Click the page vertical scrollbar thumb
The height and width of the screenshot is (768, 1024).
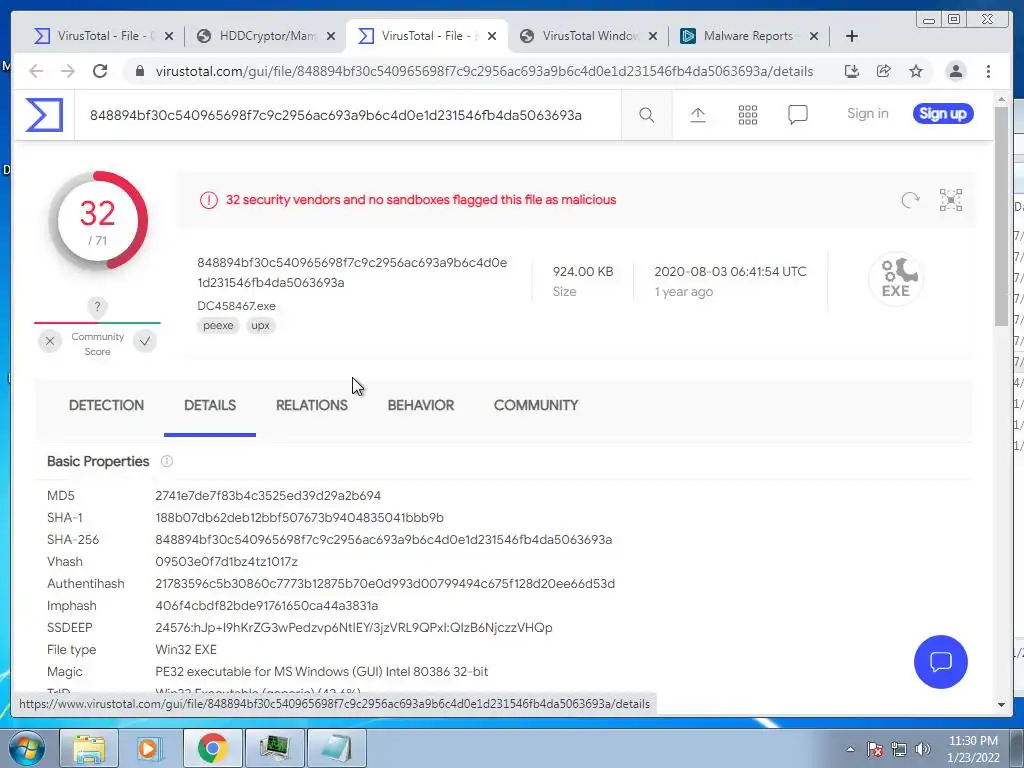1001,216
